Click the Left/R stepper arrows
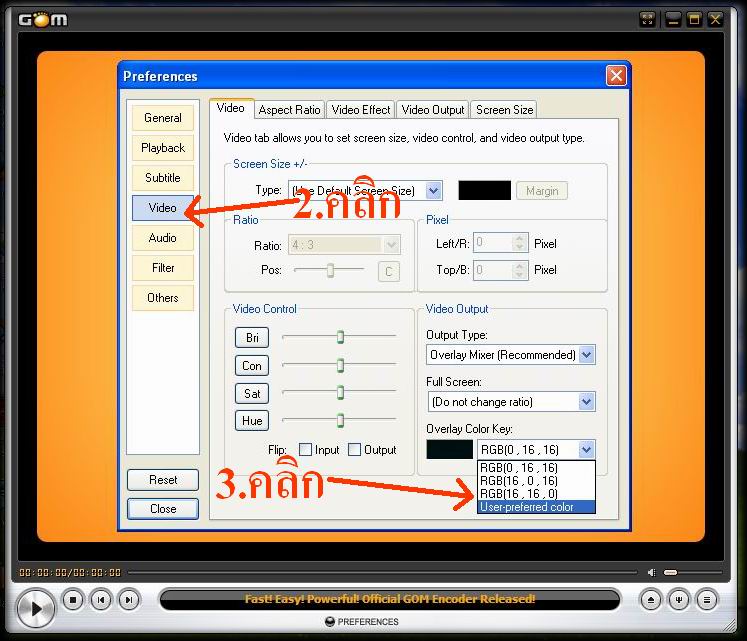 tap(520, 243)
